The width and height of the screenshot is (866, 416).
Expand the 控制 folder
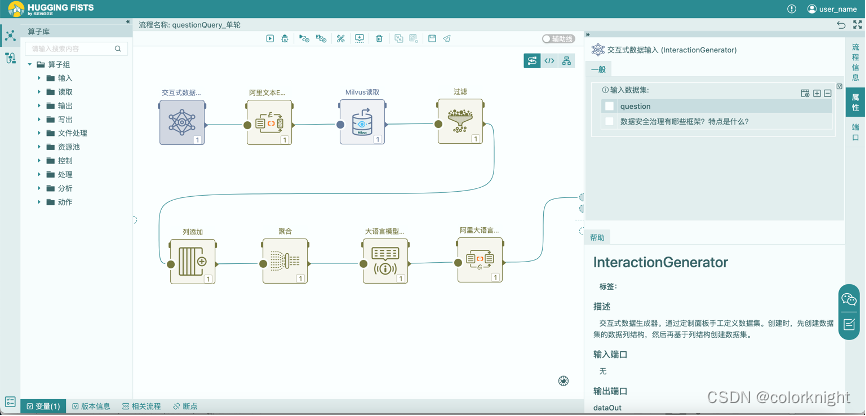(39, 161)
